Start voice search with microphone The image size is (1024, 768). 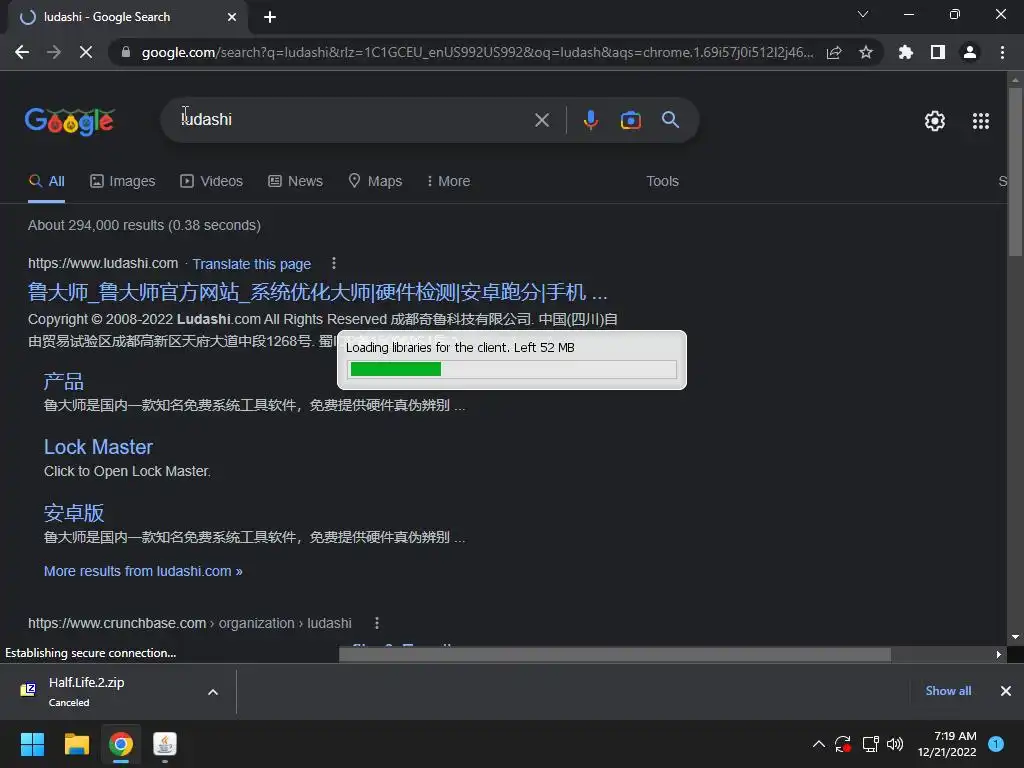tap(590, 120)
